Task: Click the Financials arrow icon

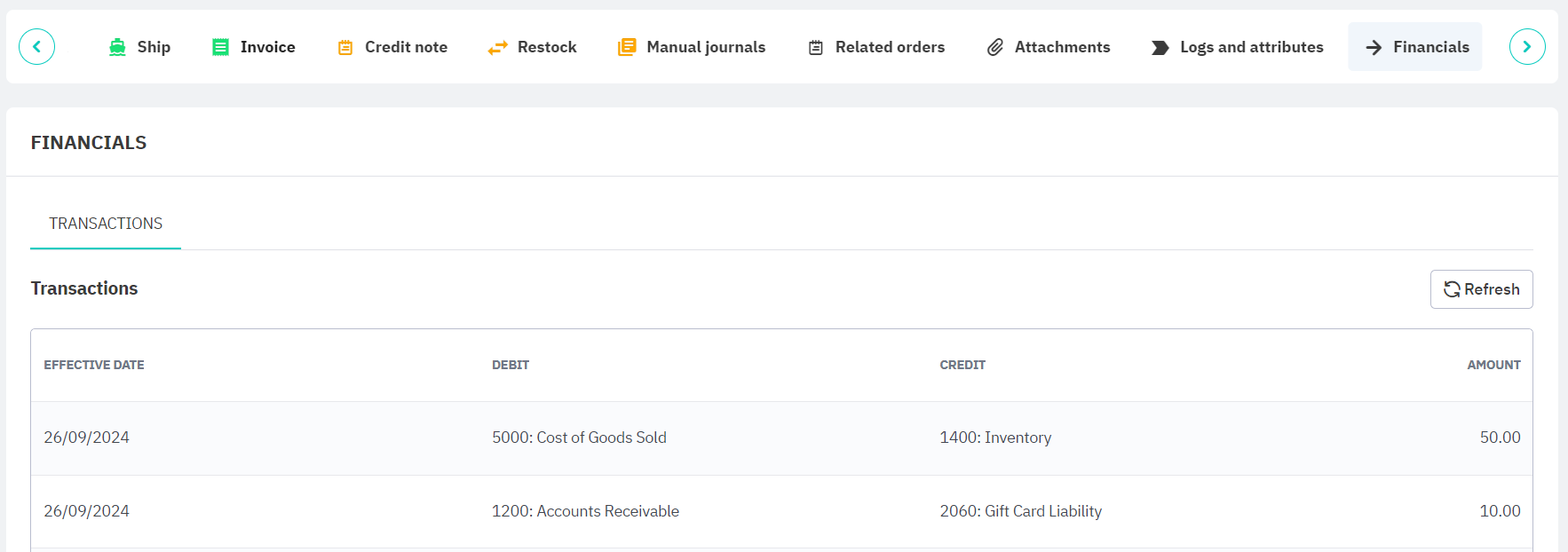Action: [1374, 48]
